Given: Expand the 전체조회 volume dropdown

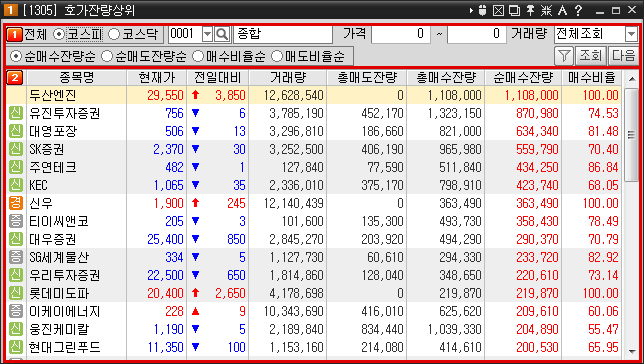Looking at the screenshot, I should 631,34.
